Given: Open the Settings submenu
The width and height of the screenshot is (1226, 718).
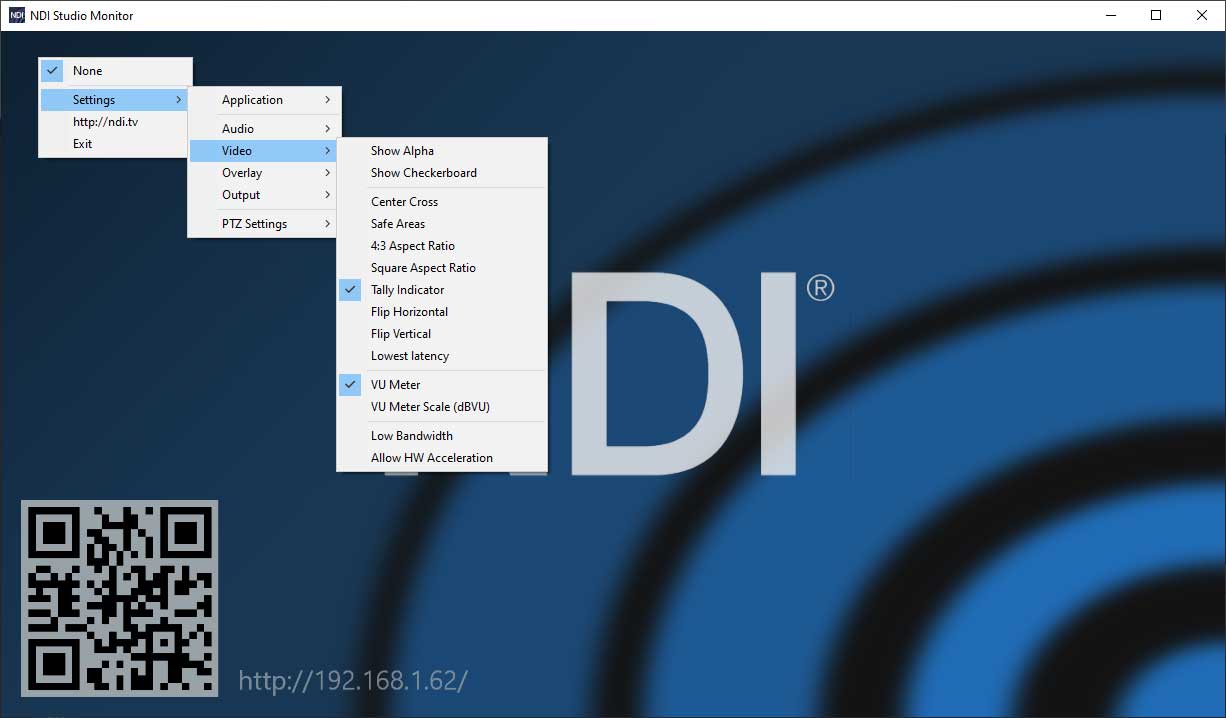Looking at the screenshot, I should pyautogui.click(x=115, y=100).
